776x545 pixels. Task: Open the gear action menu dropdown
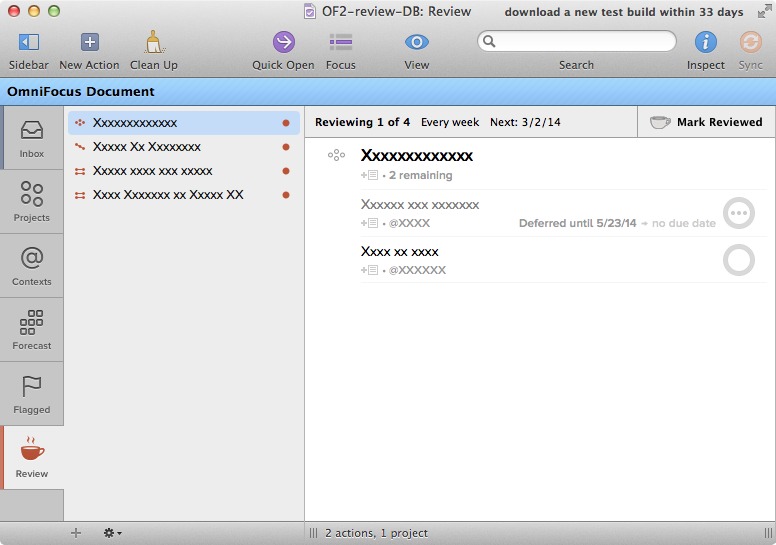112,533
